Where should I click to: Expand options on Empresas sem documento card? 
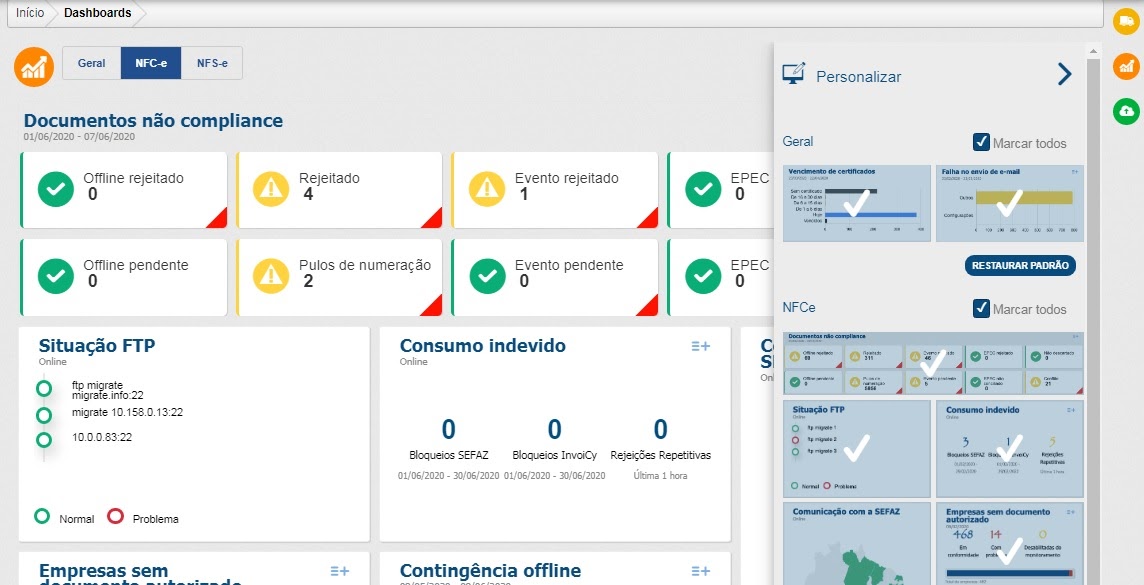(340, 571)
